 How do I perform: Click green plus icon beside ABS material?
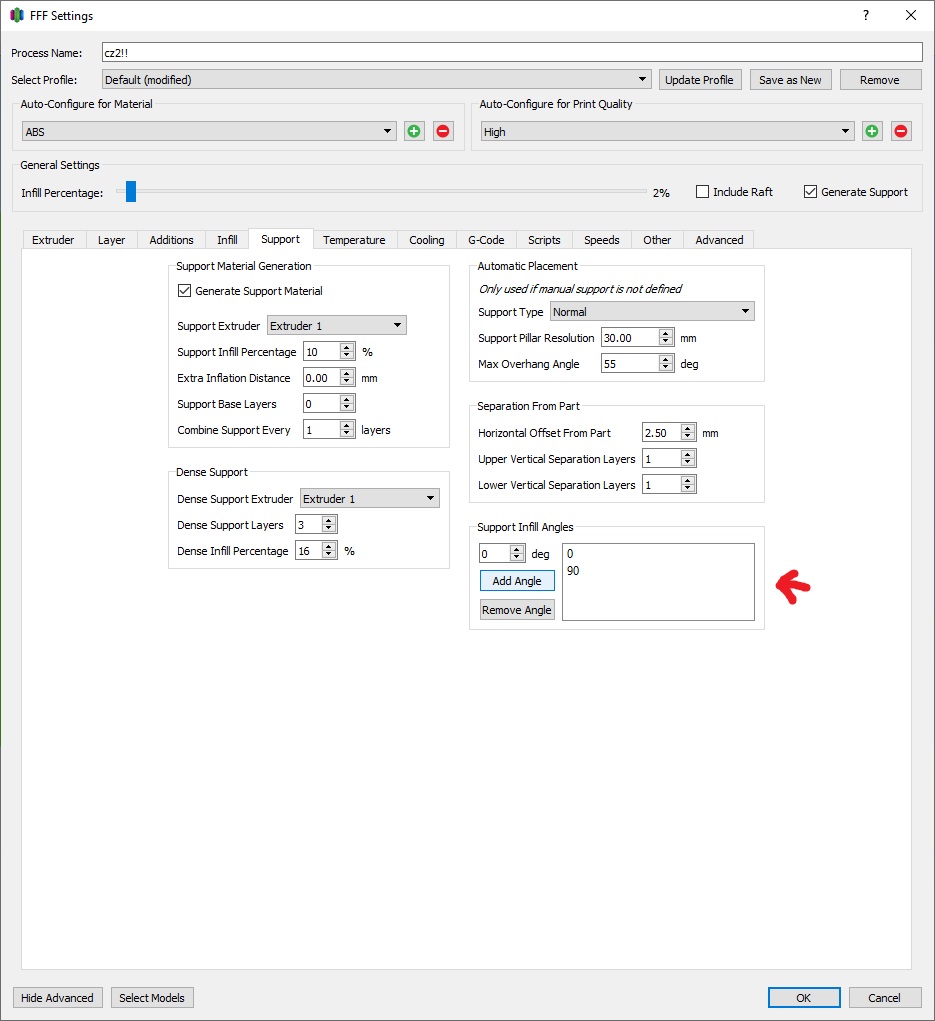click(413, 131)
